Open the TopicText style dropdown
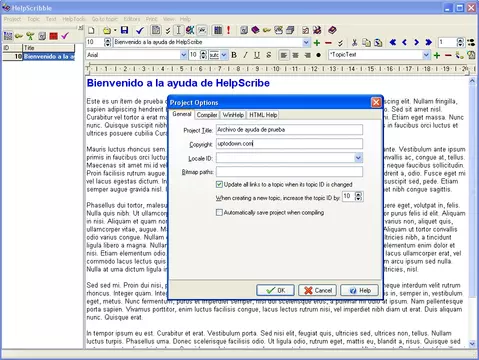Image resolution: width=479 pixels, height=360 pixels. click(x=426, y=55)
